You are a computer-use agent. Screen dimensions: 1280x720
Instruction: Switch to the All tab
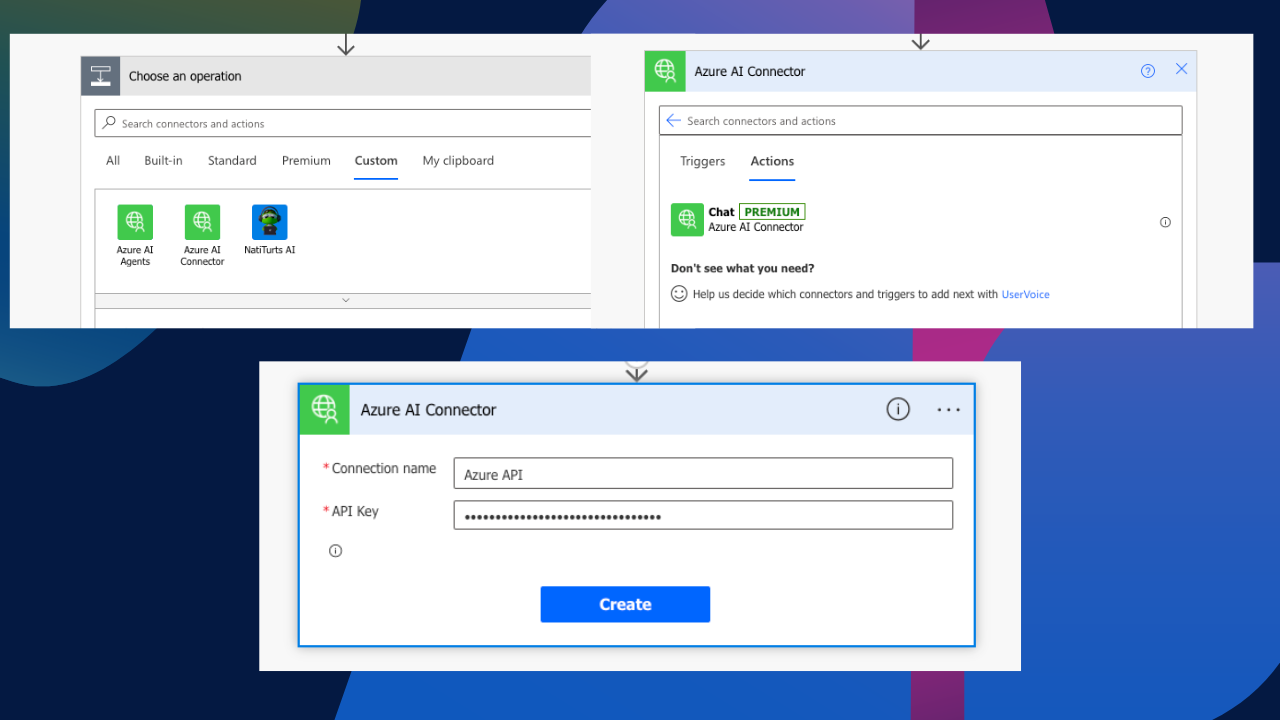pos(113,161)
